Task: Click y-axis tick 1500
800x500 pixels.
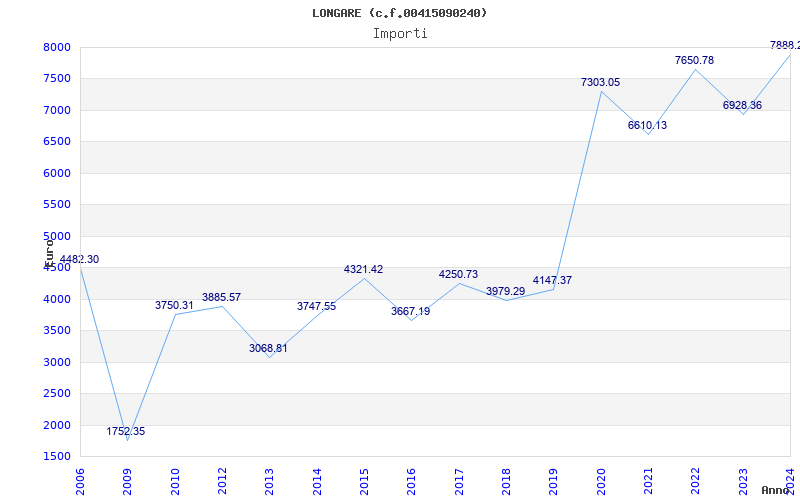Action: click(x=57, y=457)
